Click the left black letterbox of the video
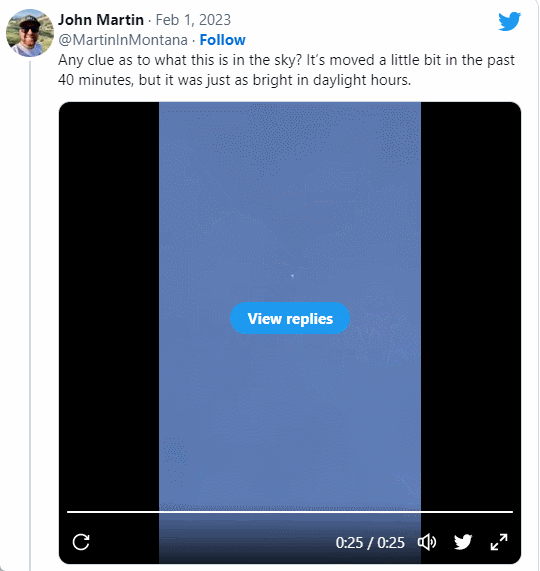Viewport: 540px width, 571px height. 109,306
